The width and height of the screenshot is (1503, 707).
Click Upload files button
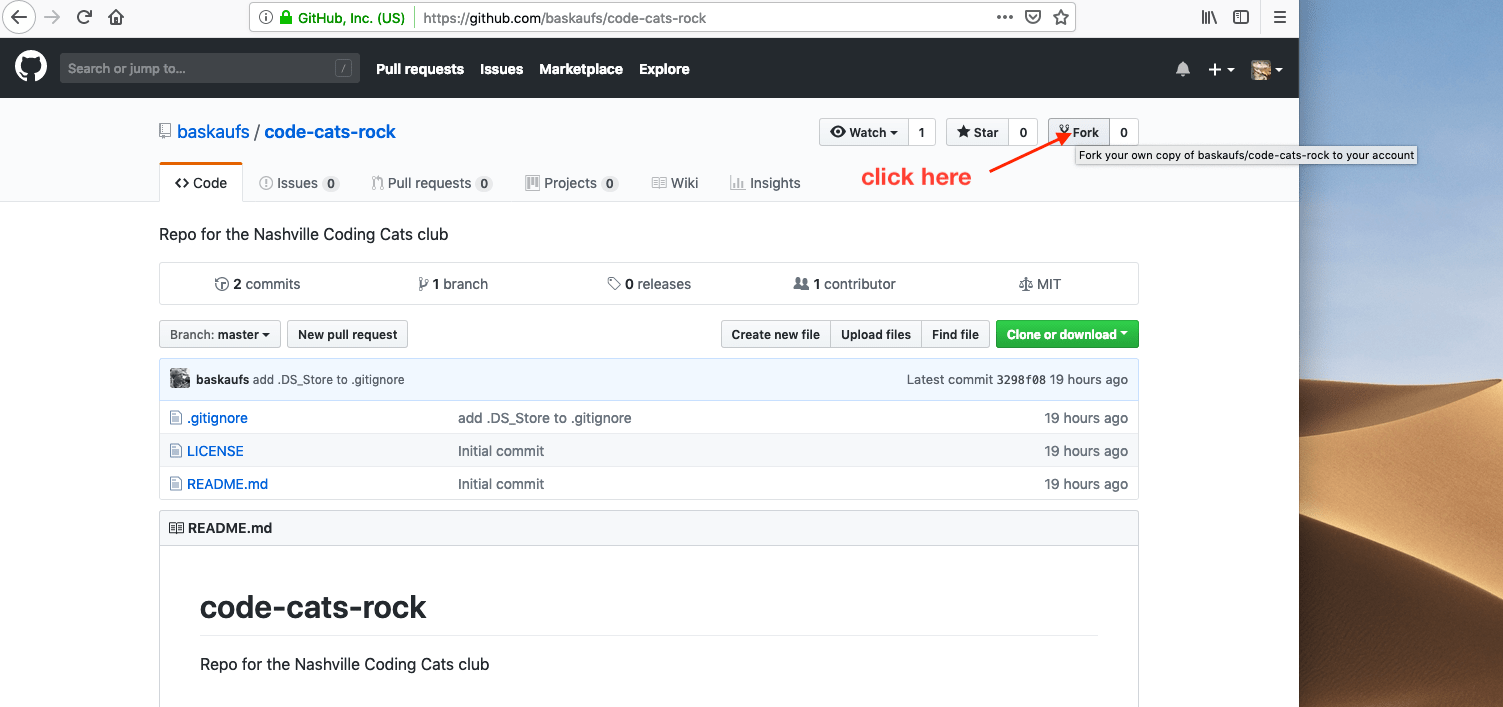click(876, 334)
